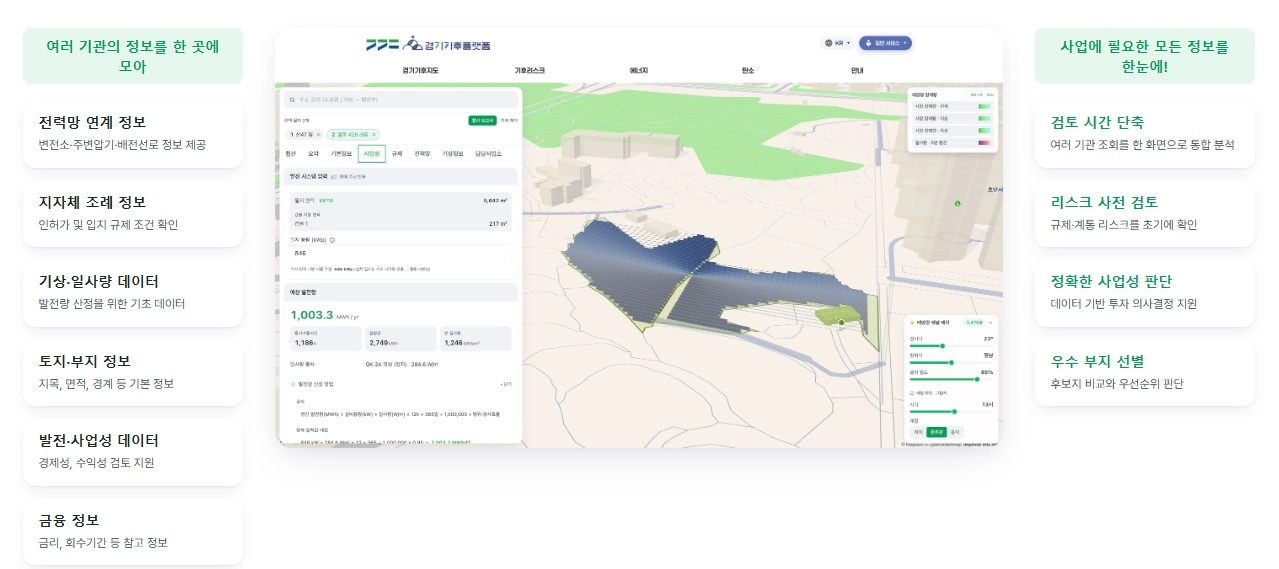Switch to the 합산 tab
Viewport: 1279px width, 569px height.
pyautogui.click(x=291, y=154)
